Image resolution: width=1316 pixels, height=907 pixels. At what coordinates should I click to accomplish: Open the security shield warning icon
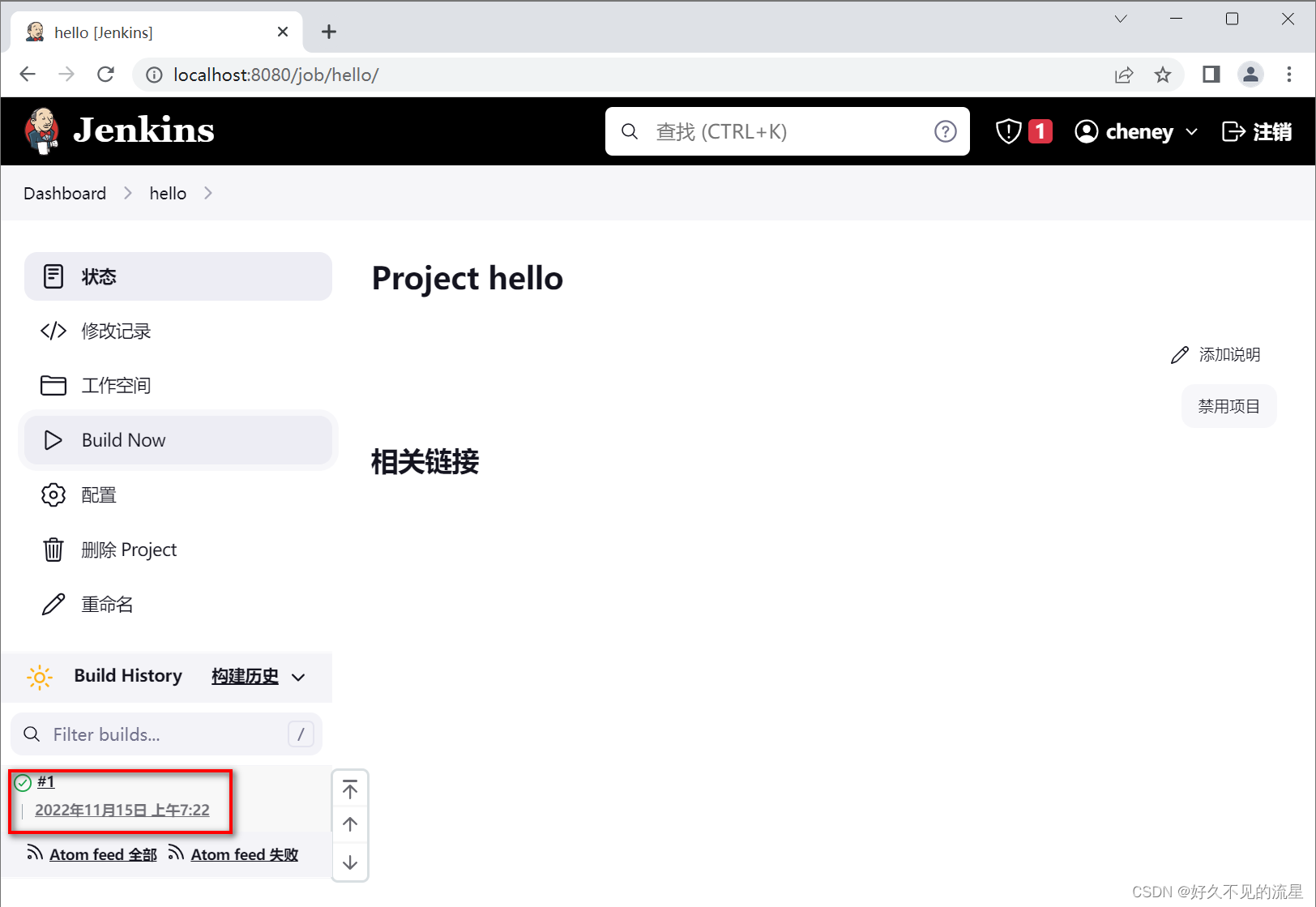point(1008,131)
